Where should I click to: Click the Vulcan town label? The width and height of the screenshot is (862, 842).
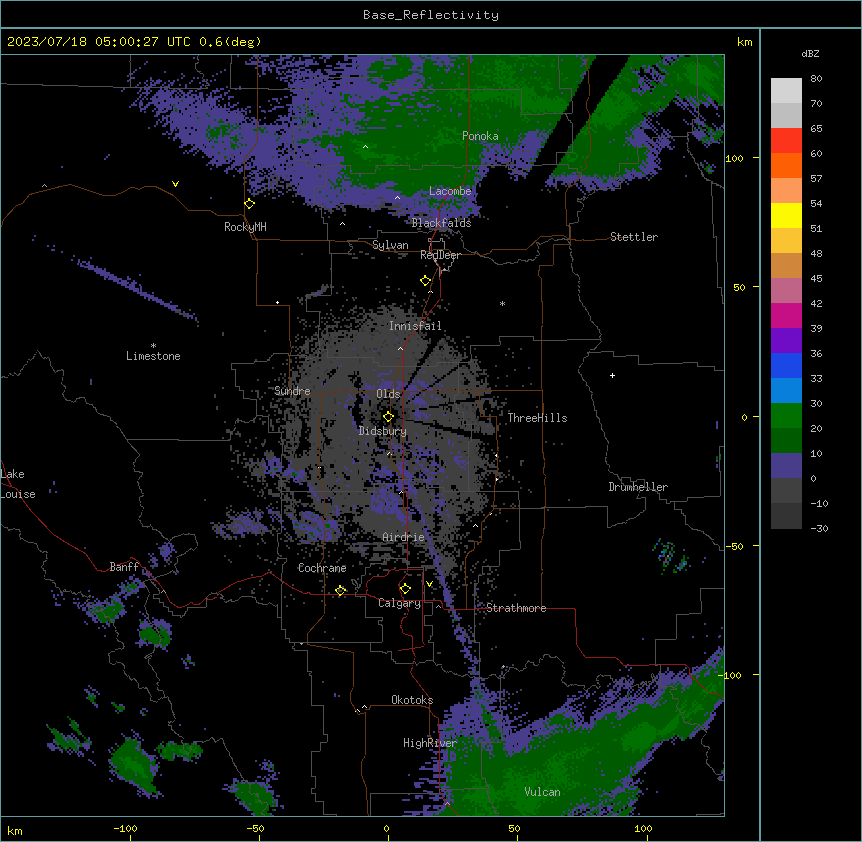coord(542,792)
